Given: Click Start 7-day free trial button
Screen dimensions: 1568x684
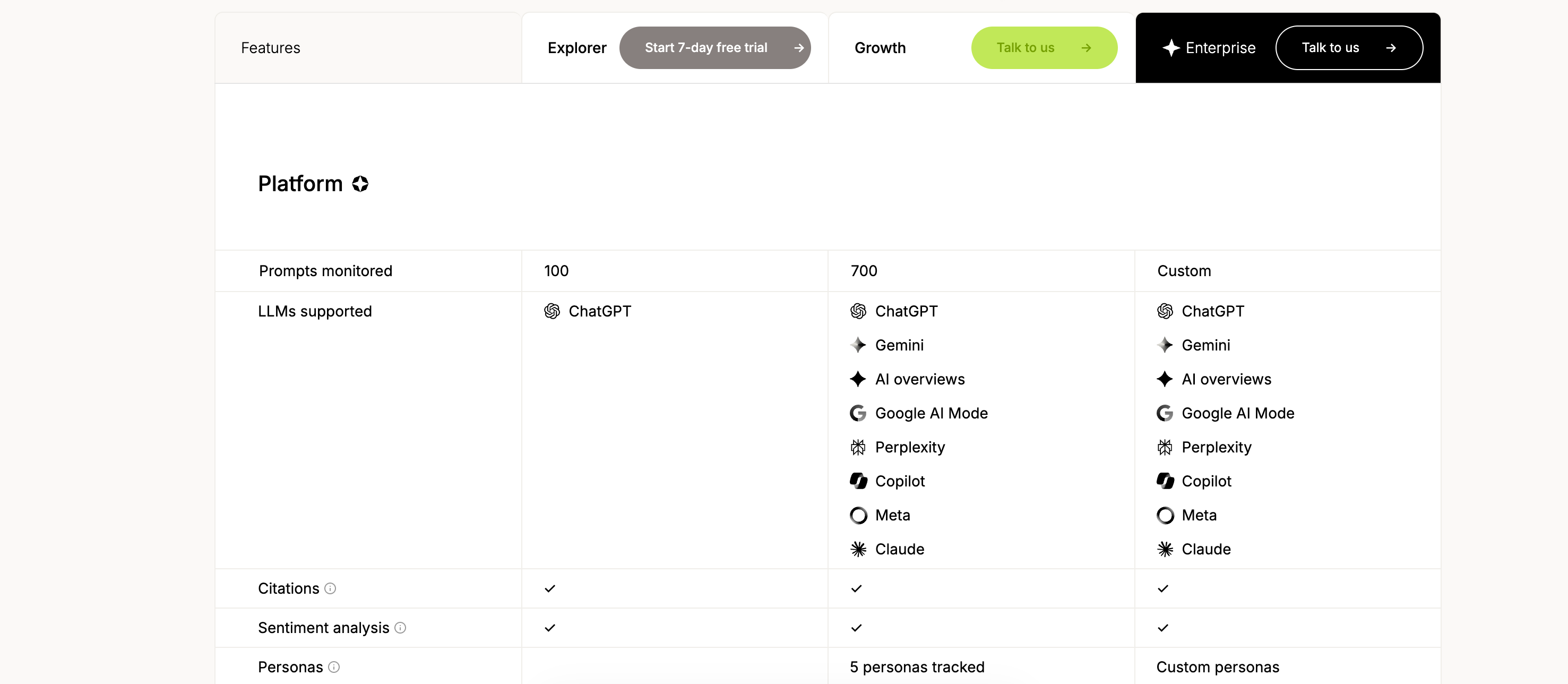Looking at the screenshot, I should pos(714,47).
